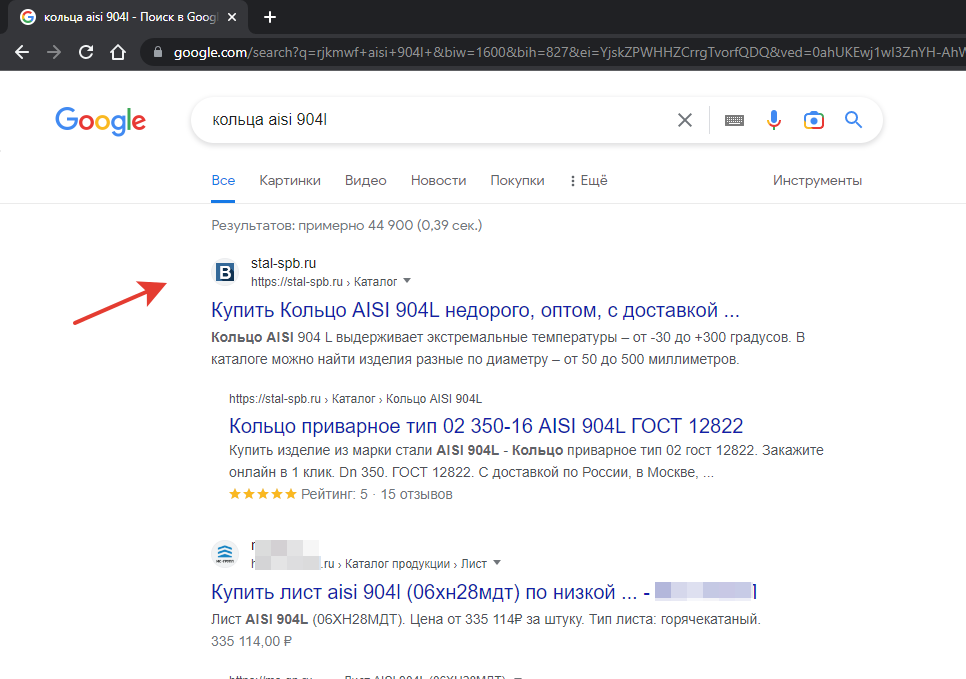This screenshot has height=679, width=966.
Task: Open the Ещё more filters menu
Action: pos(588,181)
